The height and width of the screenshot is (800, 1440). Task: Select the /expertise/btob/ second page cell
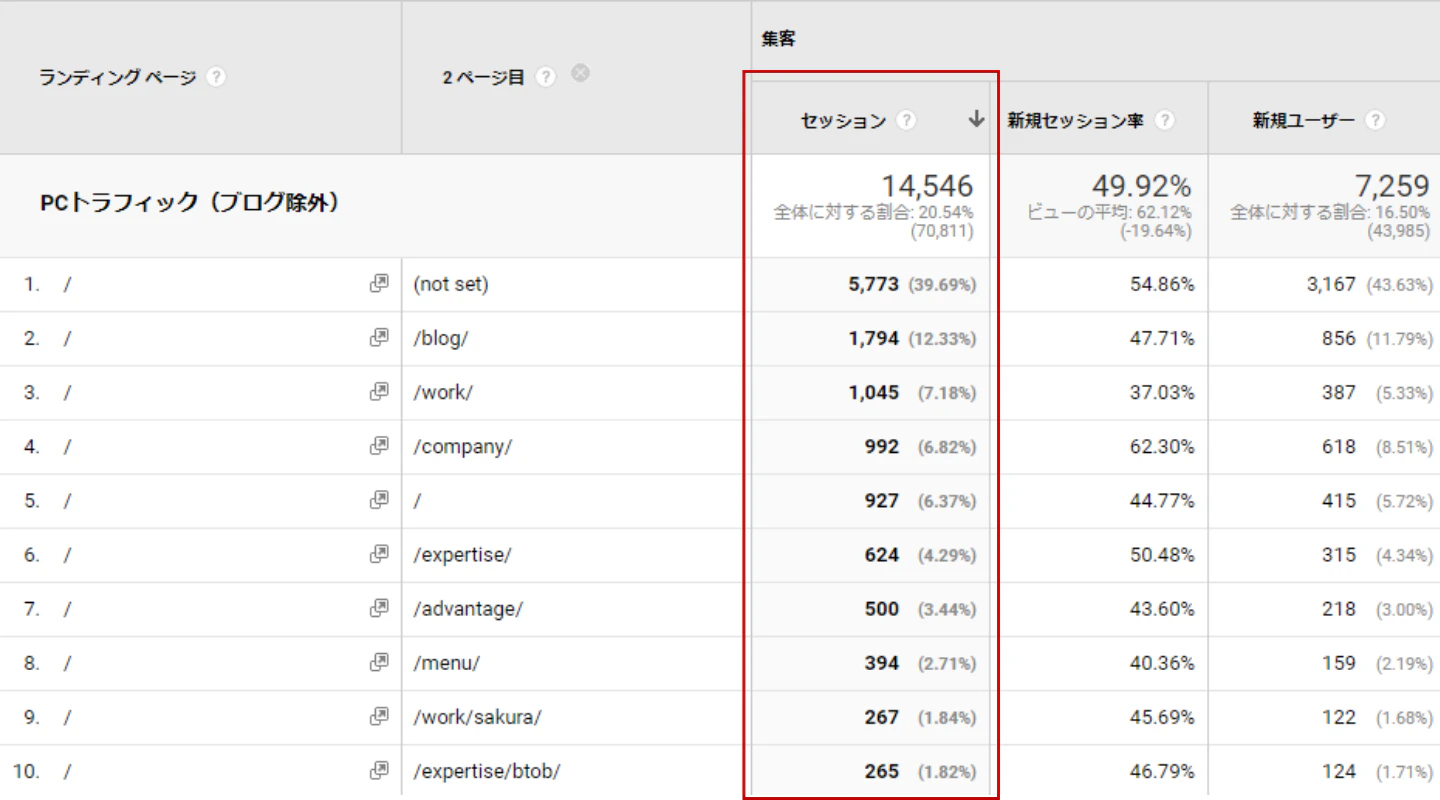point(487,770)
